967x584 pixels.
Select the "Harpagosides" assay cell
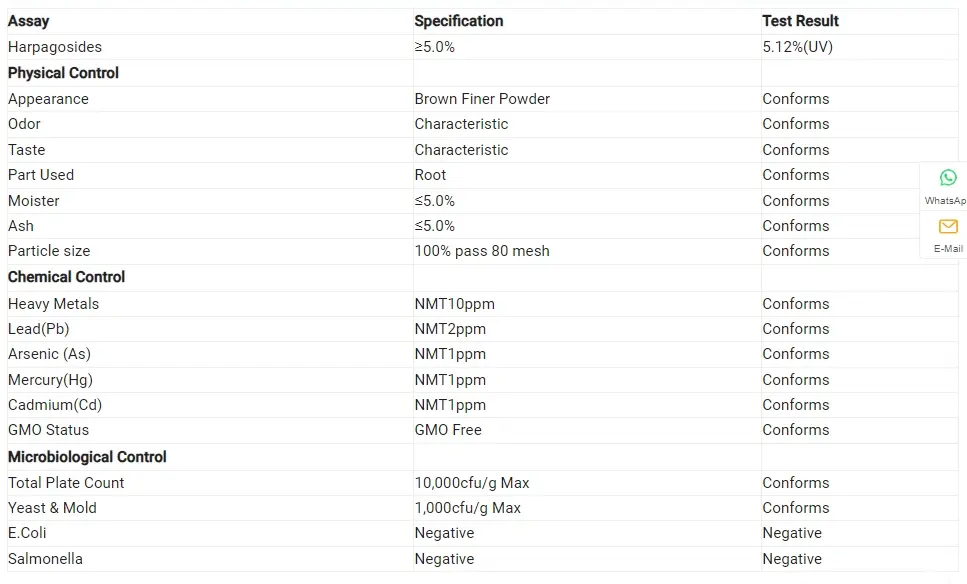[55, 47]
